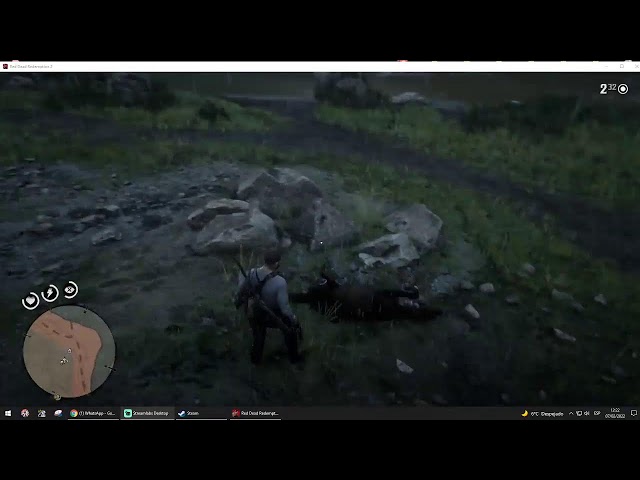Click the circular minimap

[69, 352]
